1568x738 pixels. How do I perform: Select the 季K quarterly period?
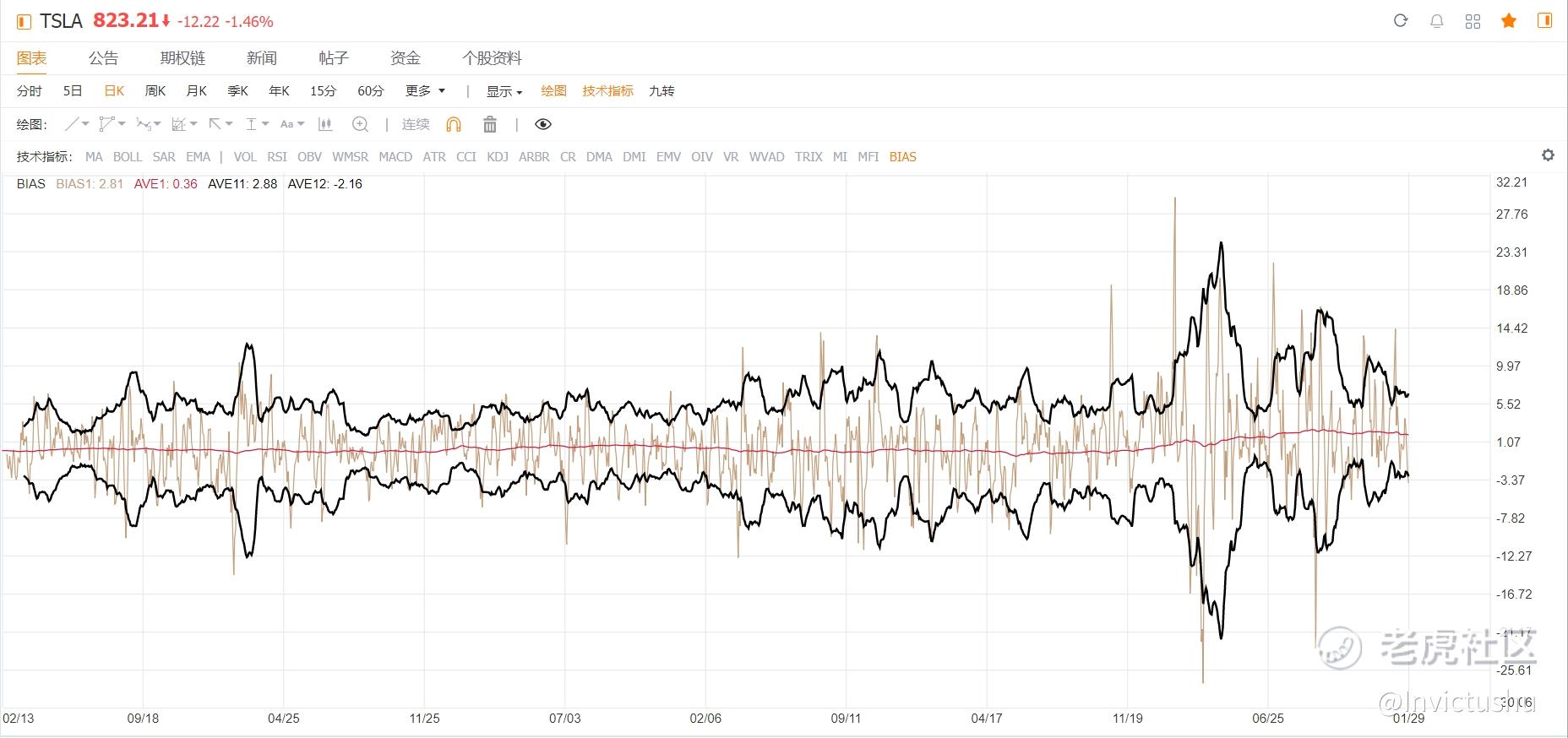coord(238,91)
